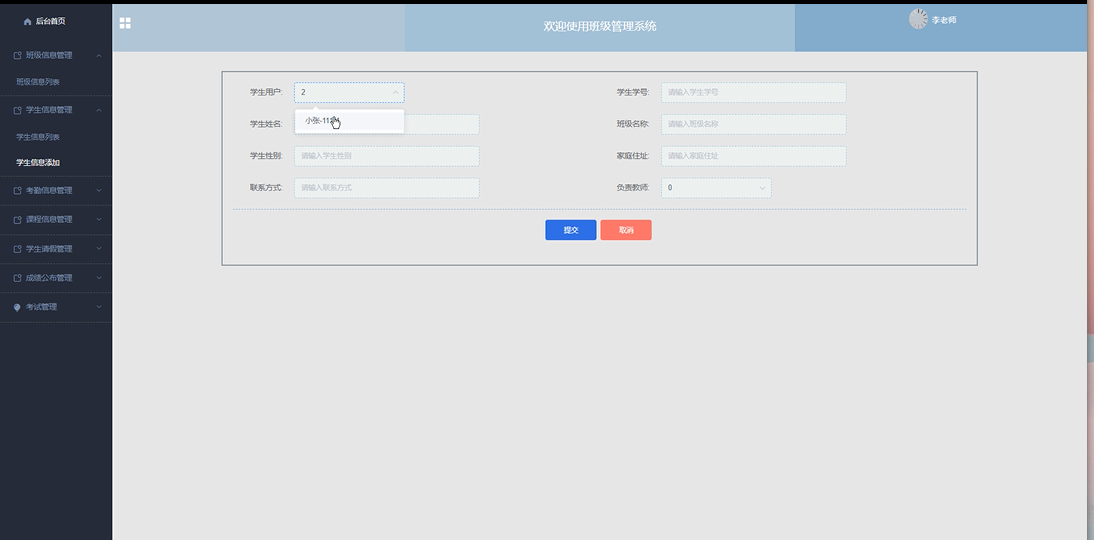1094x540 pixels.
Task: Click the 课程信息管理 menu icon
Action: coord(17,220)
